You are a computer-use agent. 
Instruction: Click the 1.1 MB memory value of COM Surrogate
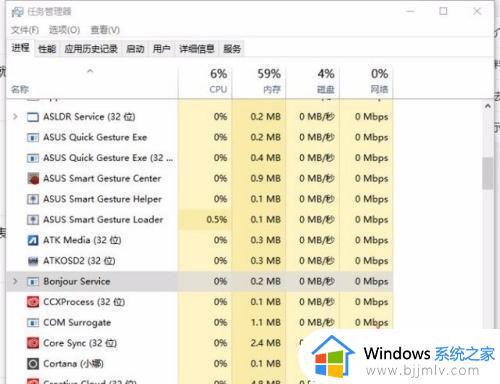pyautogui.click(x=266, y=323)
